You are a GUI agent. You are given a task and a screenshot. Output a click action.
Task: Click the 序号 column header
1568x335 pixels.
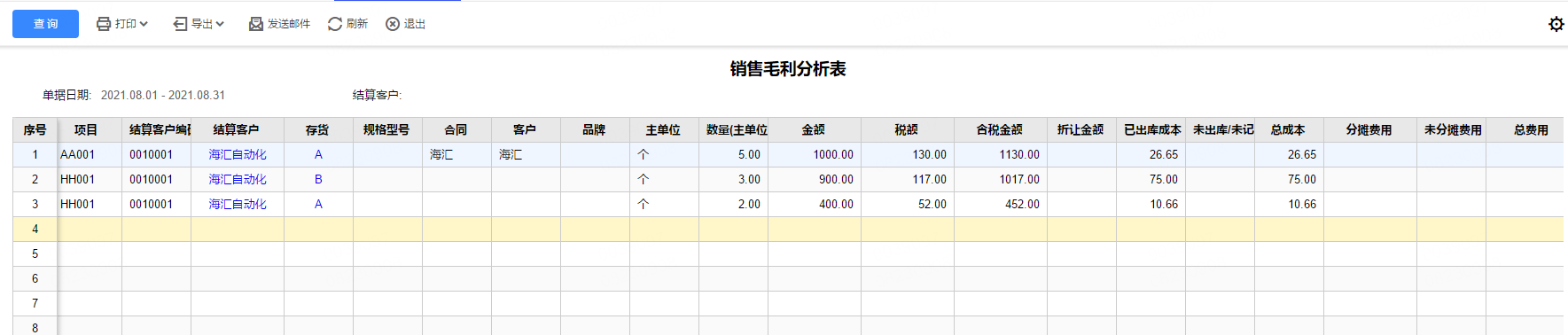pos(35,129)
